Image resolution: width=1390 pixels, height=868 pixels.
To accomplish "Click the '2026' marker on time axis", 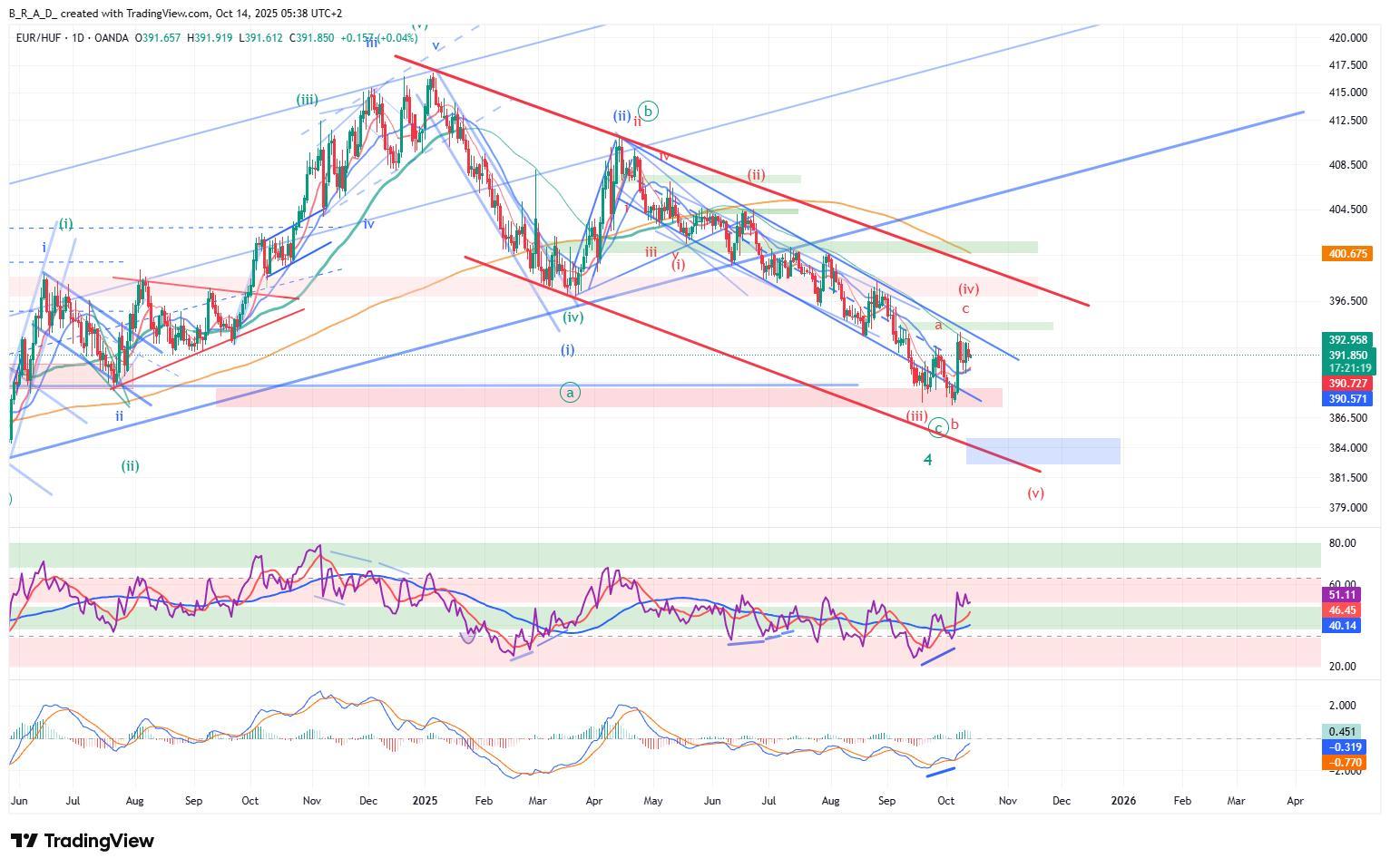I will tap(1123, 801).
